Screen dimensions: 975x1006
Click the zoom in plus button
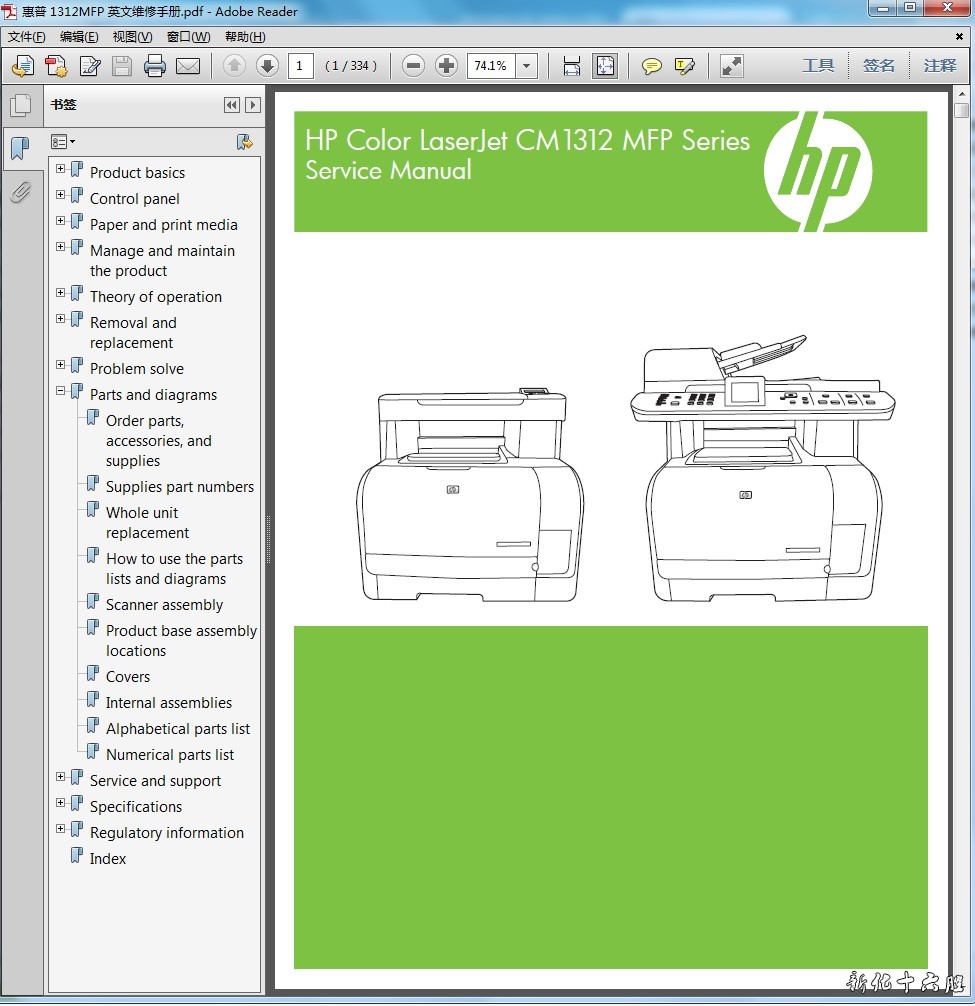(x=447, y=66)
